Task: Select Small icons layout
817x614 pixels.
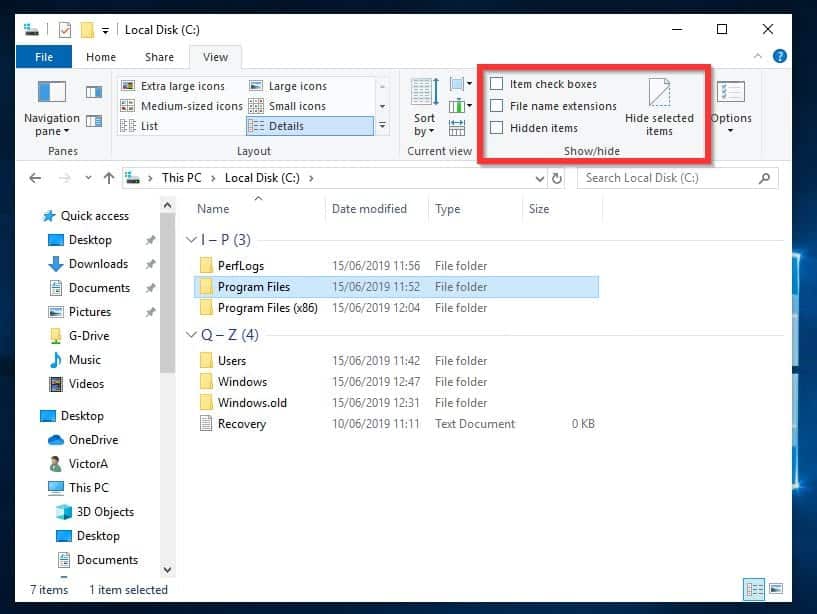Action: (287, 106)
